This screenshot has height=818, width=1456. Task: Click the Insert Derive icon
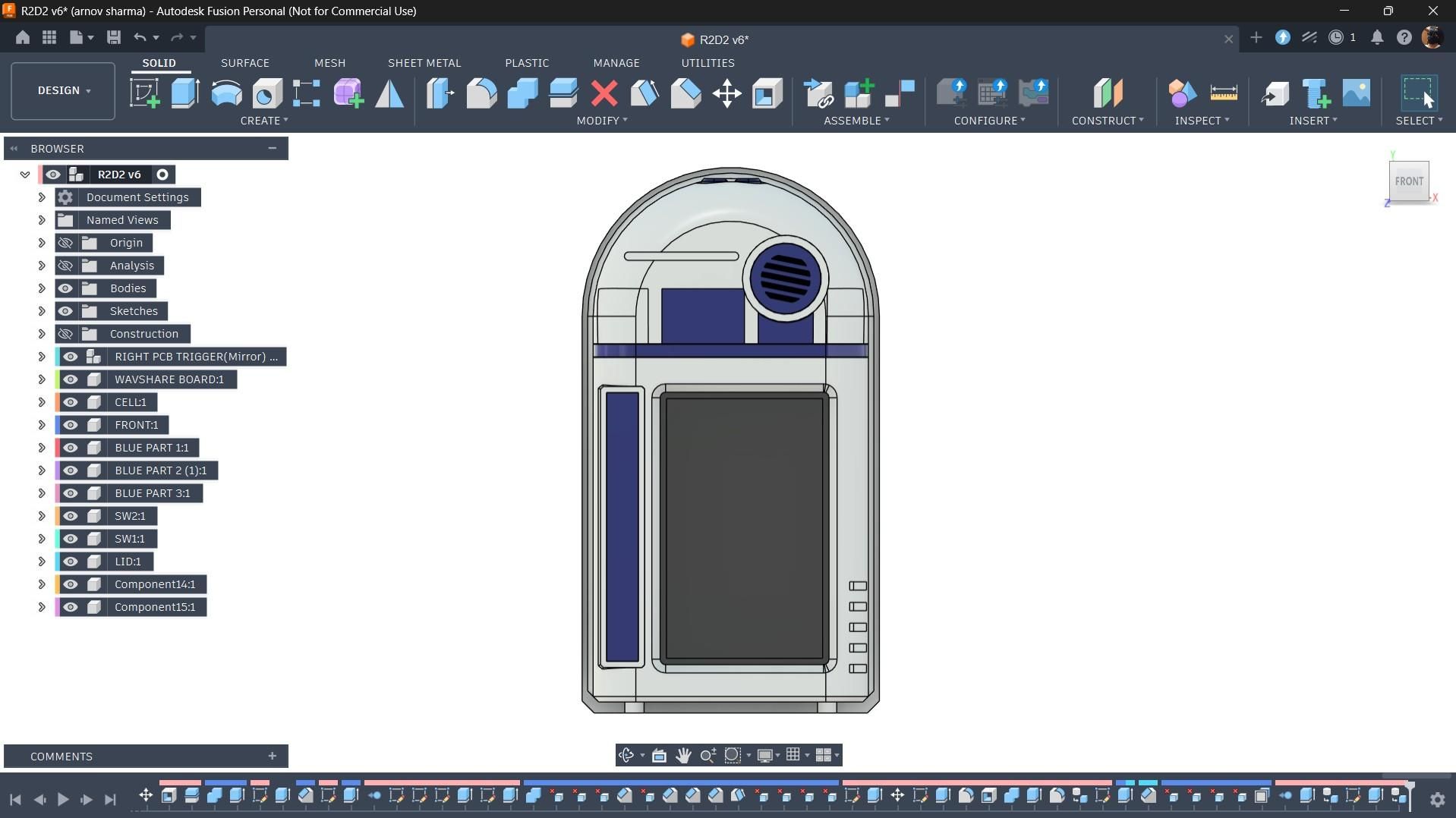(x=1275, y=93)
